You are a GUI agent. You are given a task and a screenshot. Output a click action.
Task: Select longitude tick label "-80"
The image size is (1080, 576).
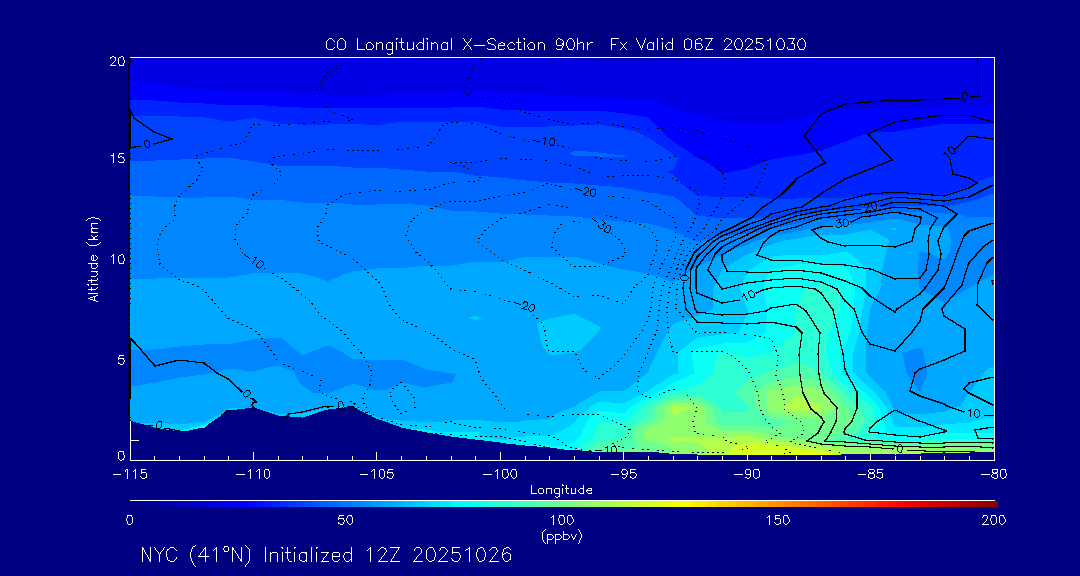994,475
